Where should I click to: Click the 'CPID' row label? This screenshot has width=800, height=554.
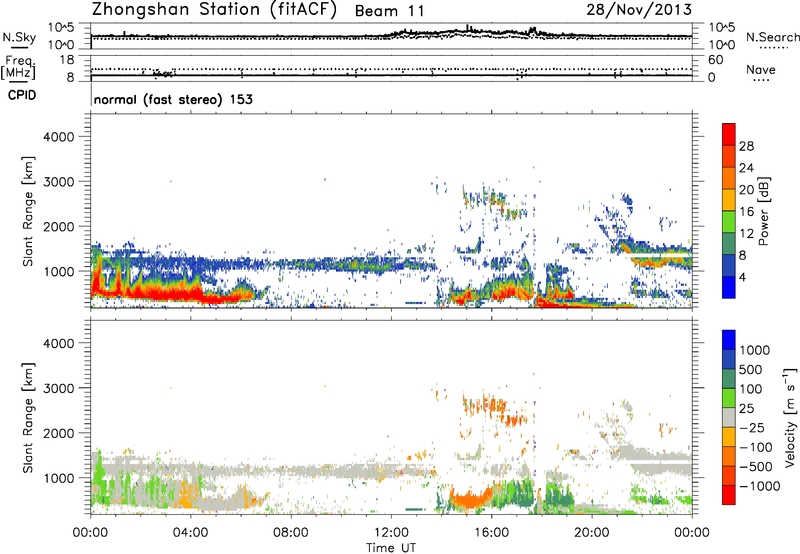pyautogui.click(x=22, y=95)
